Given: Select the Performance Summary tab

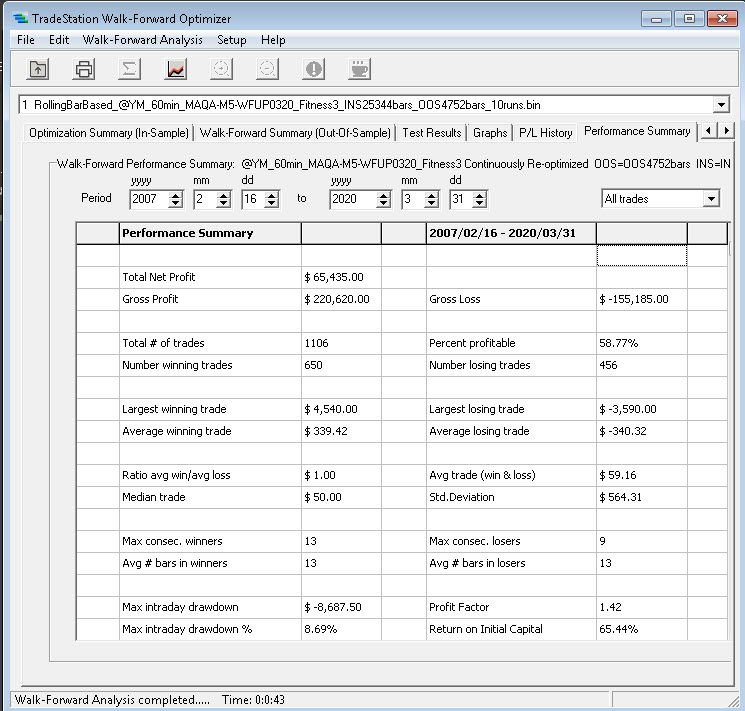Looking at the screenshot, I should (637, 131).
